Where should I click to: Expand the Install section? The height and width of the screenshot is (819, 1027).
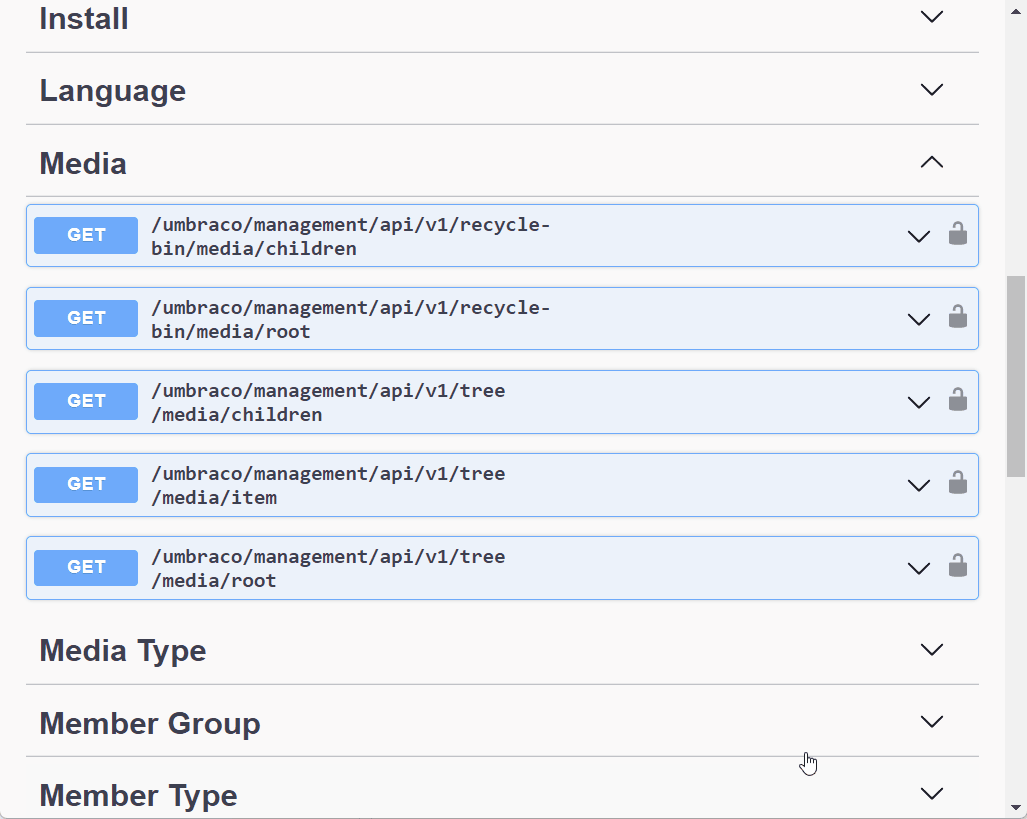tap(931, 17)
